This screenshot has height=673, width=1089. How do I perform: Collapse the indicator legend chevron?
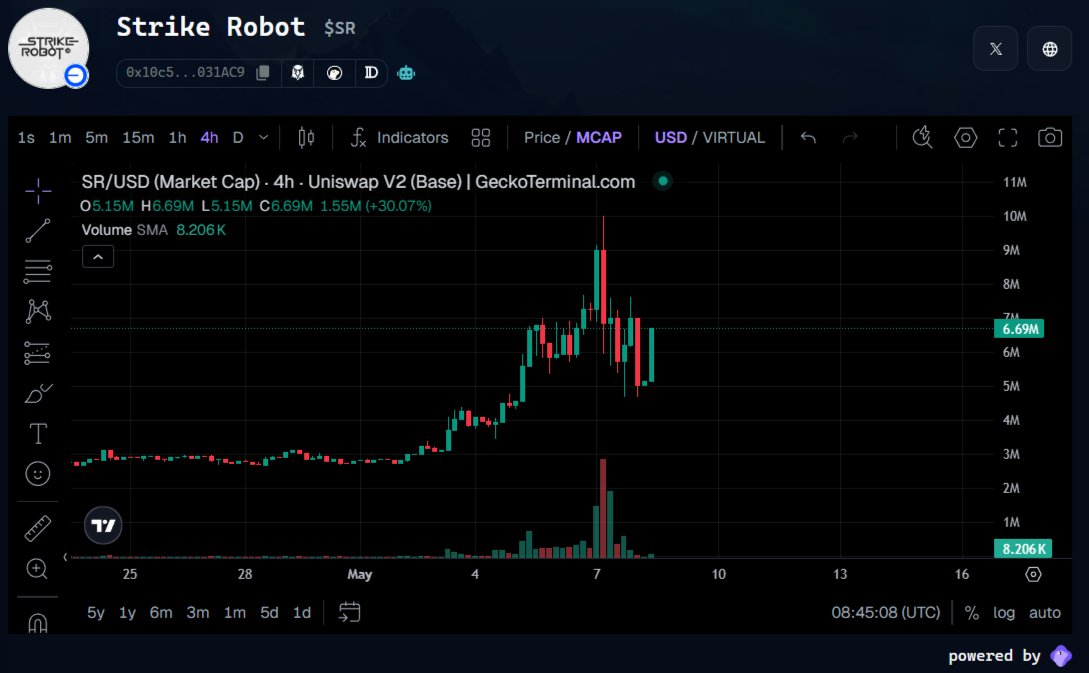tap(98, 257)
